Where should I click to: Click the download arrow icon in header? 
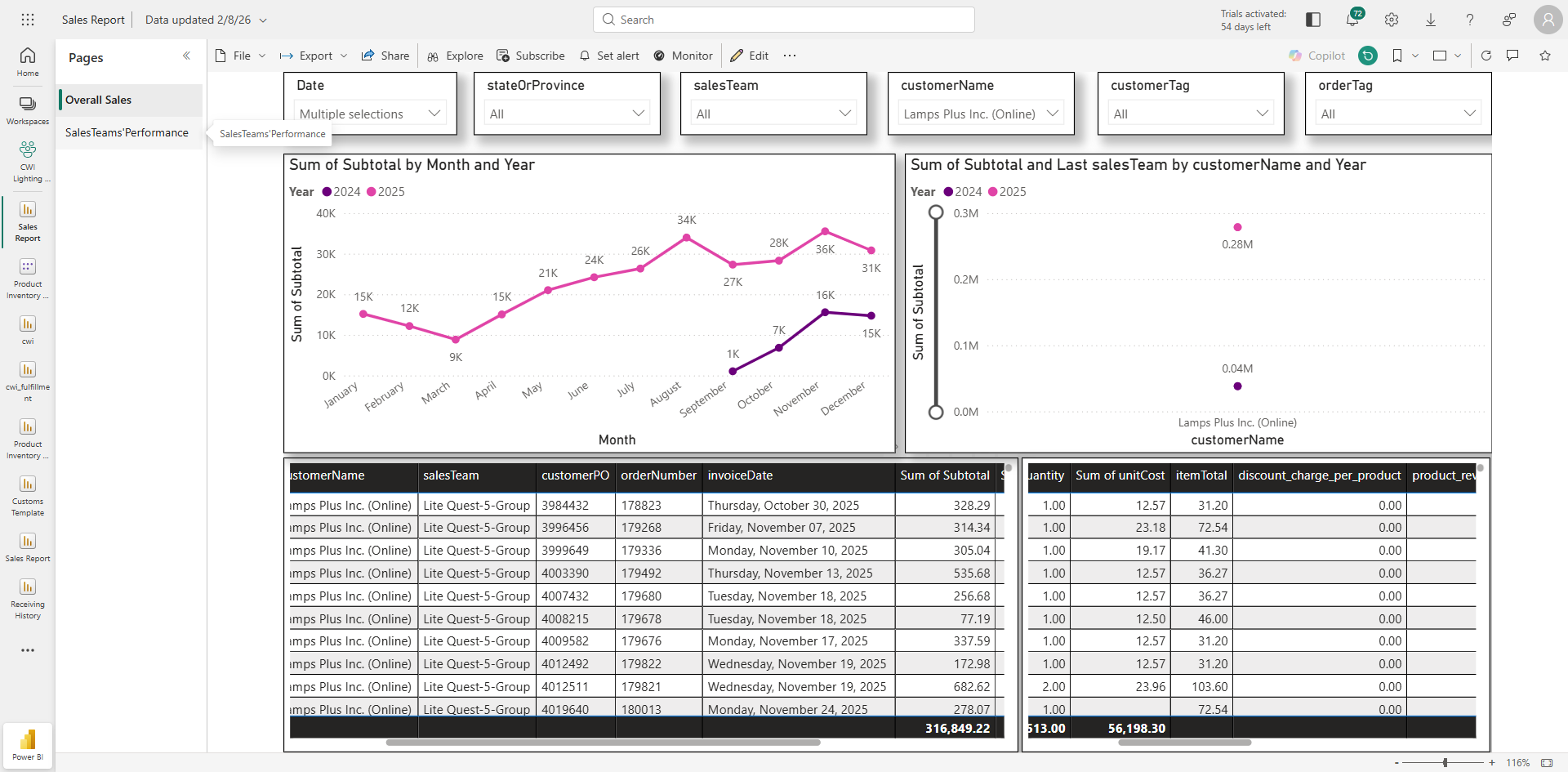[1431, 20]
